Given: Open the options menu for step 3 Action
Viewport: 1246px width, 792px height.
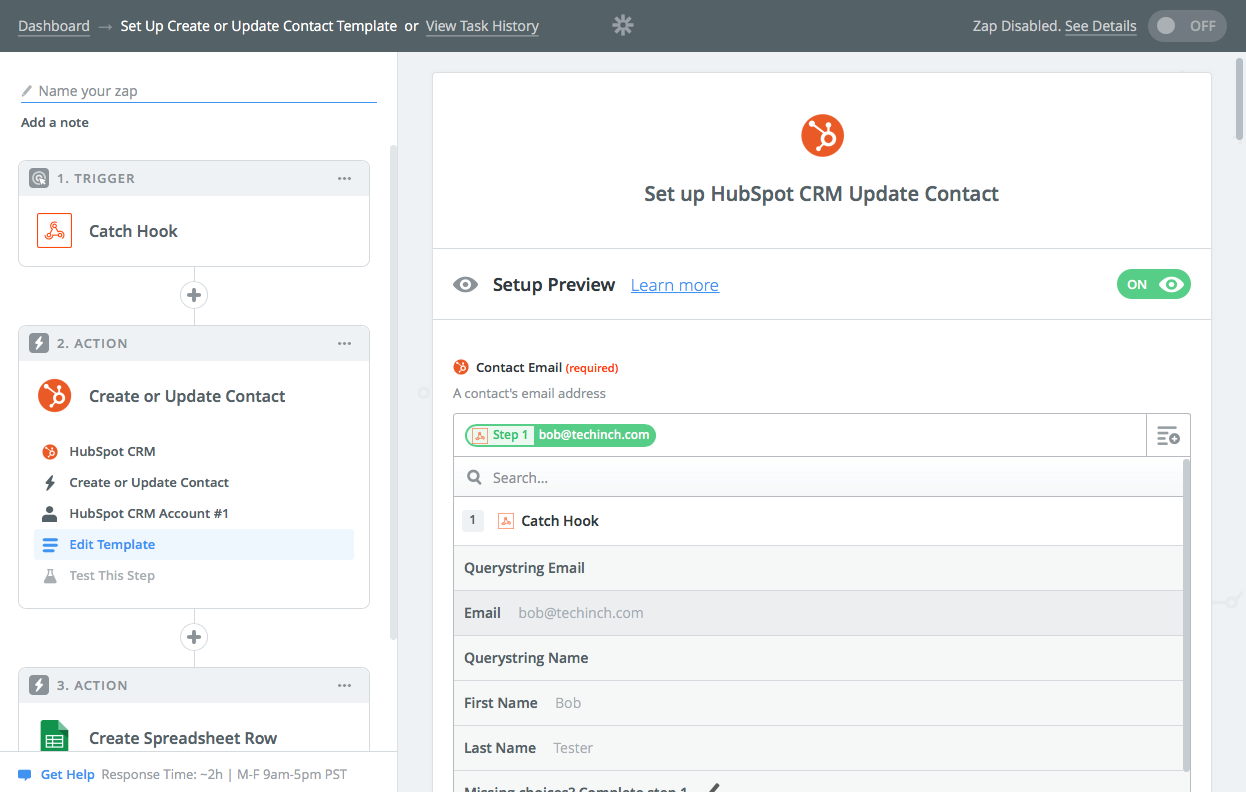Looking at the screenshot, I should 344,685.
